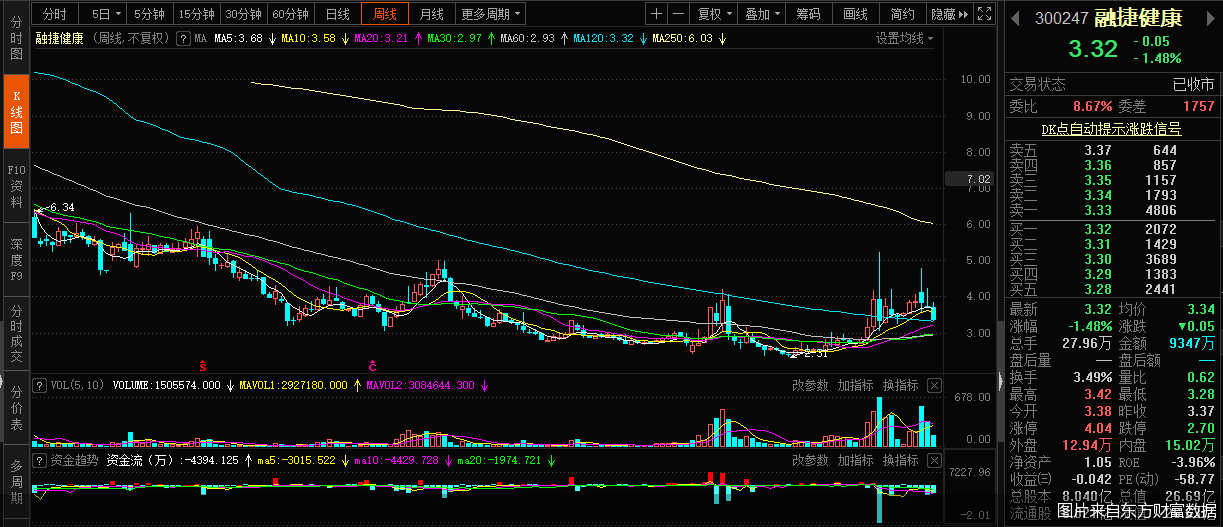Click 加指标 in VOL panel
Image resolution: width=1223 pixels, height=527 pixels.
[856, 385]
